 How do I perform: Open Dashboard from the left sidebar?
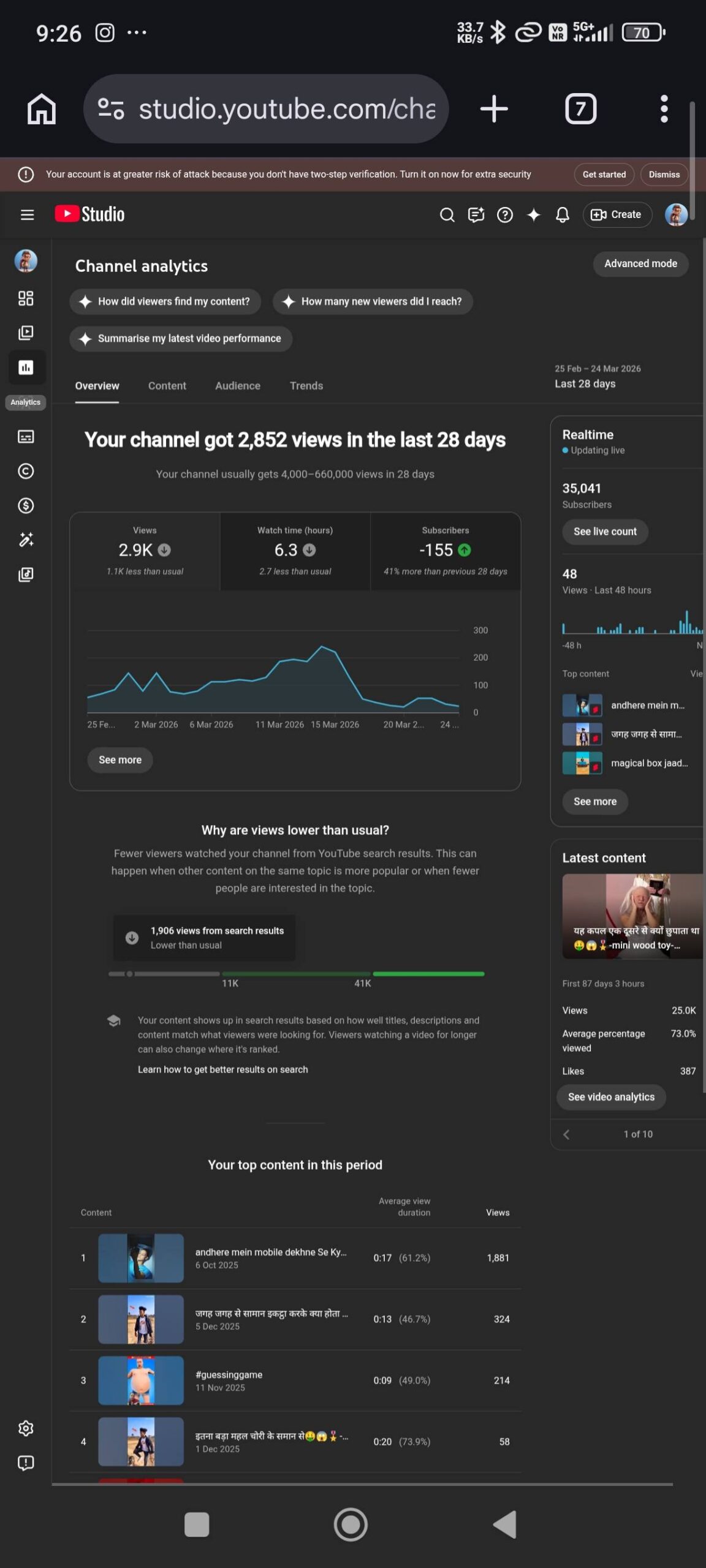(x=26, y=298)
